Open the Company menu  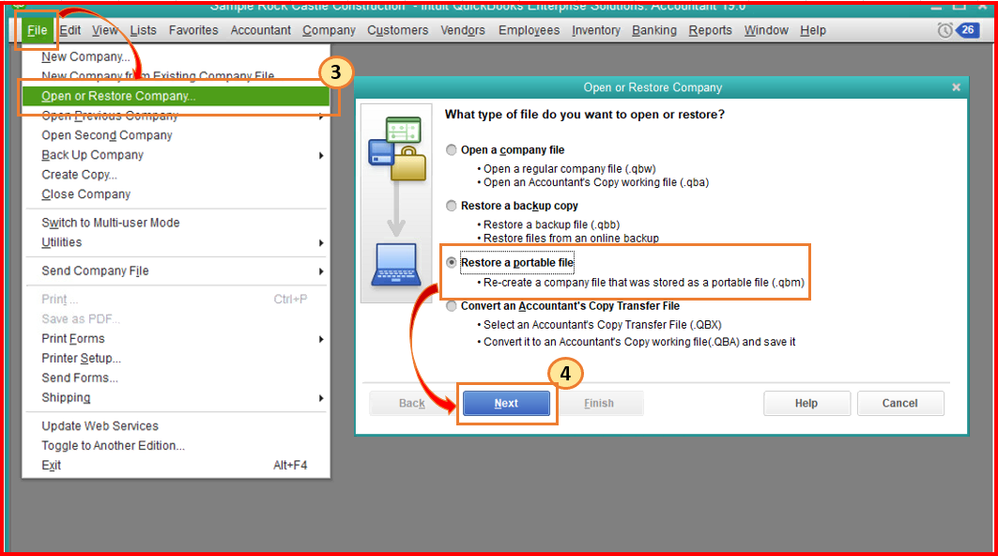[329, 31]
